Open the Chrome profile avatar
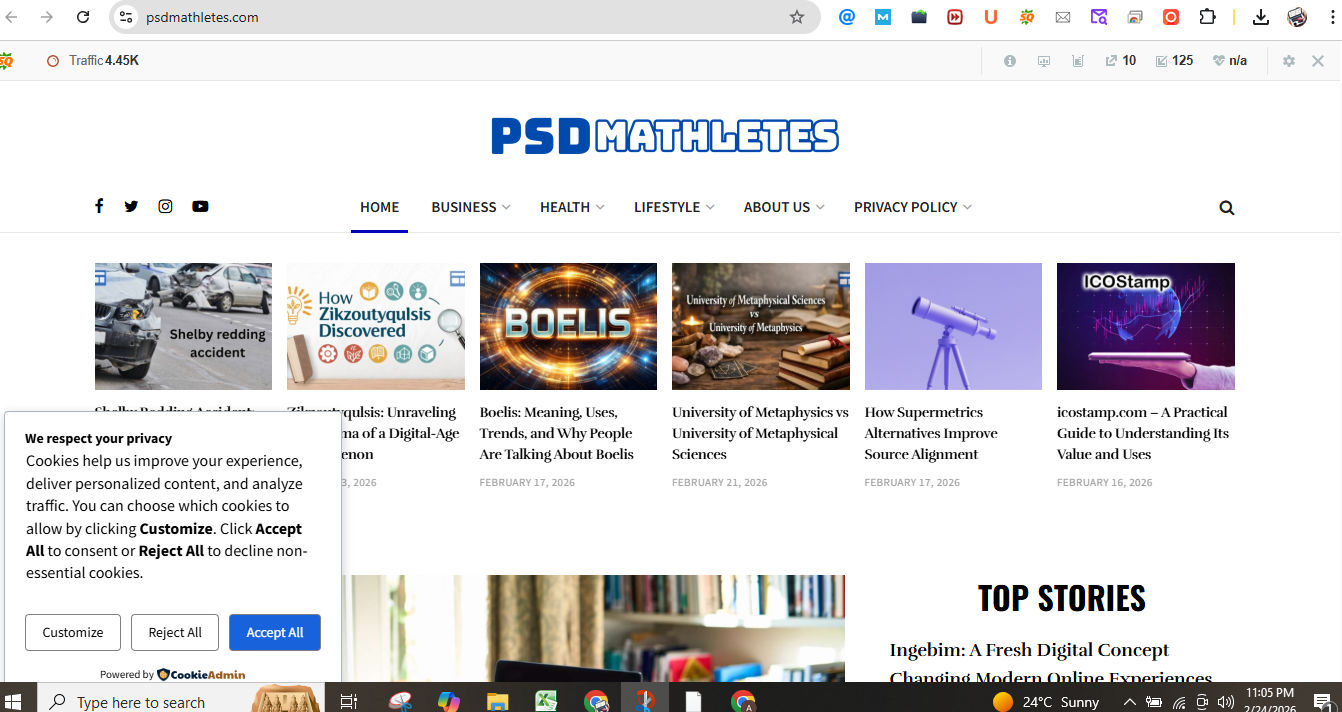The height and width of the screenshot is (712, 1342). pyautogui.click(x=1297, y=17)
